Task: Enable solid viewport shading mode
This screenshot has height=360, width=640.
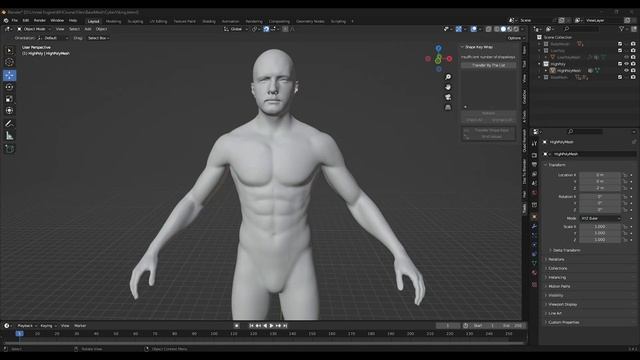Action: tap(503, 29)
